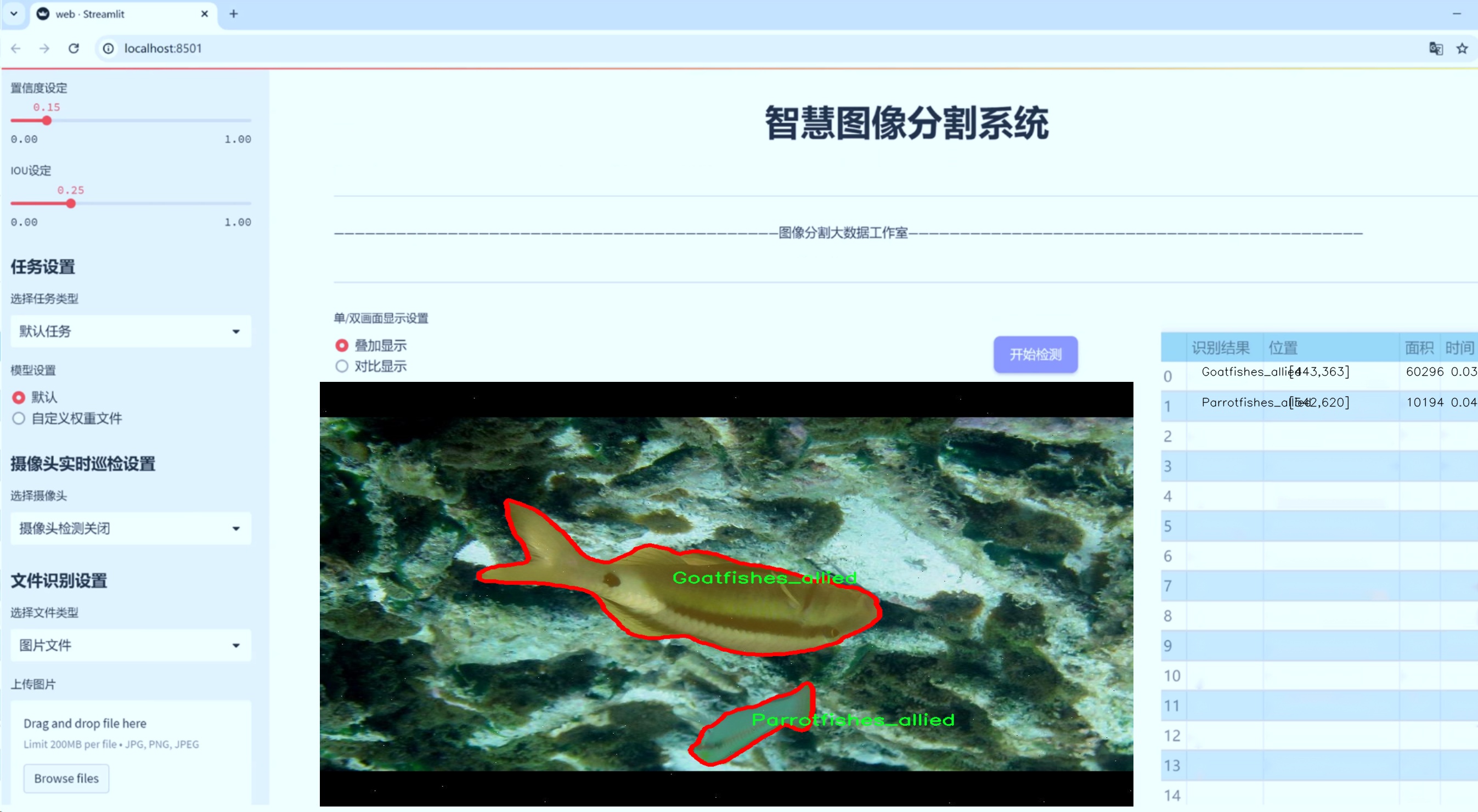Open the 摄像头检测关闭 camera dropdown
Image resolution: width=1478 pixels, height=812 pixels.
point(131,528)
